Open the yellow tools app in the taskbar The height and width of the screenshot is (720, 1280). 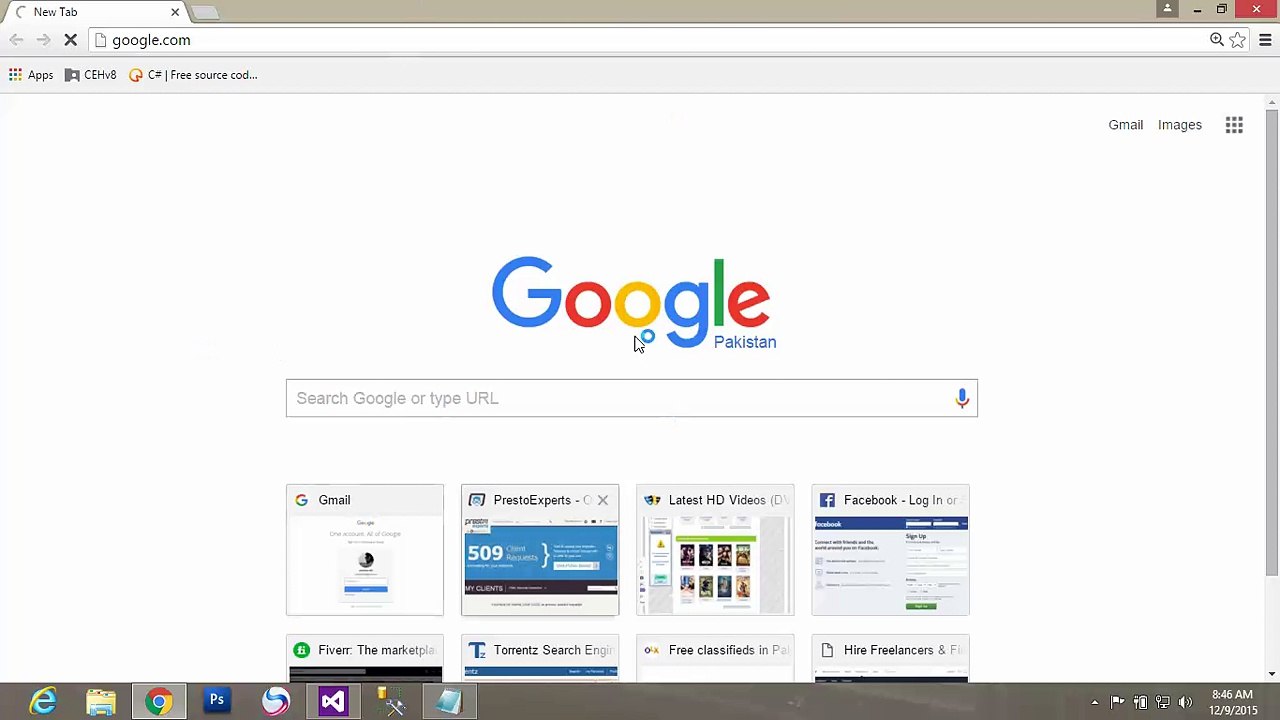click(x=391, y=702)
